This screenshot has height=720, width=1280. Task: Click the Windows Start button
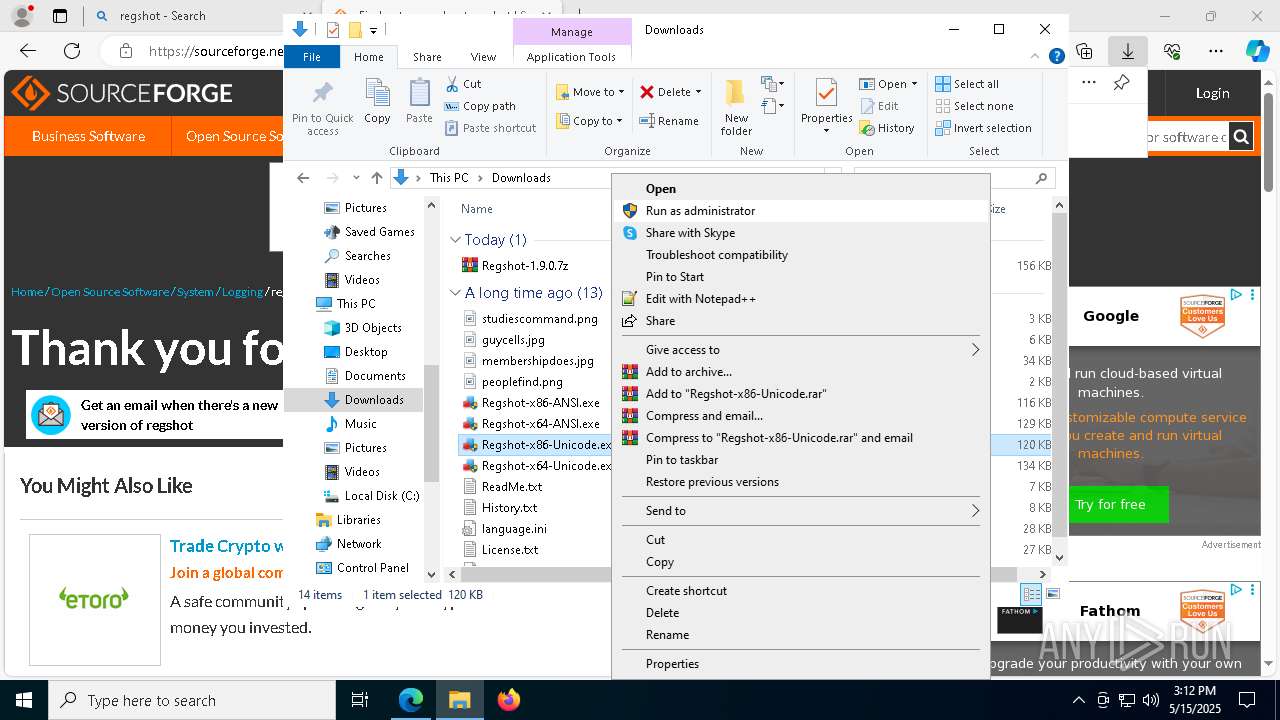tap(24, 701)
